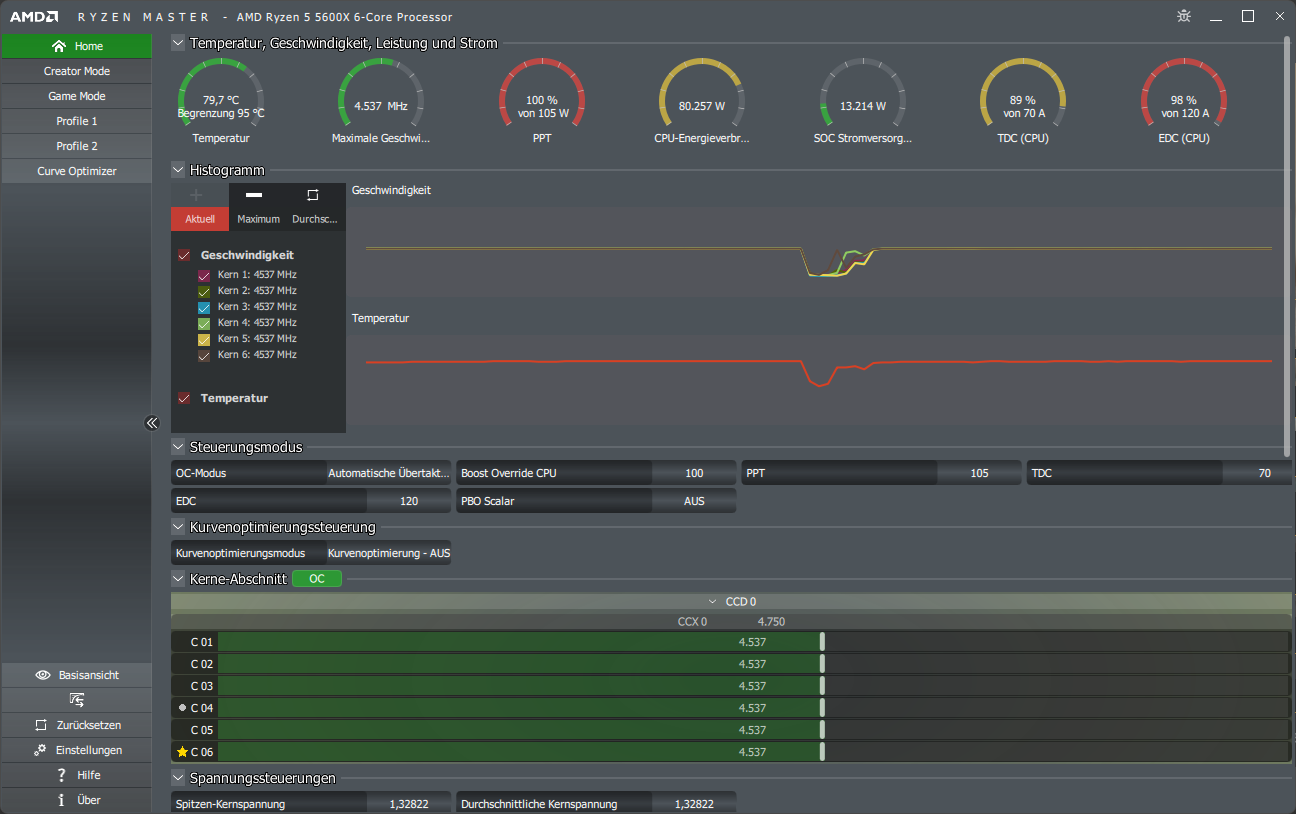Adjust the C 01 core speed slider handle
The height and width of the screenshot is (814, 1296).
click(822, 642)
